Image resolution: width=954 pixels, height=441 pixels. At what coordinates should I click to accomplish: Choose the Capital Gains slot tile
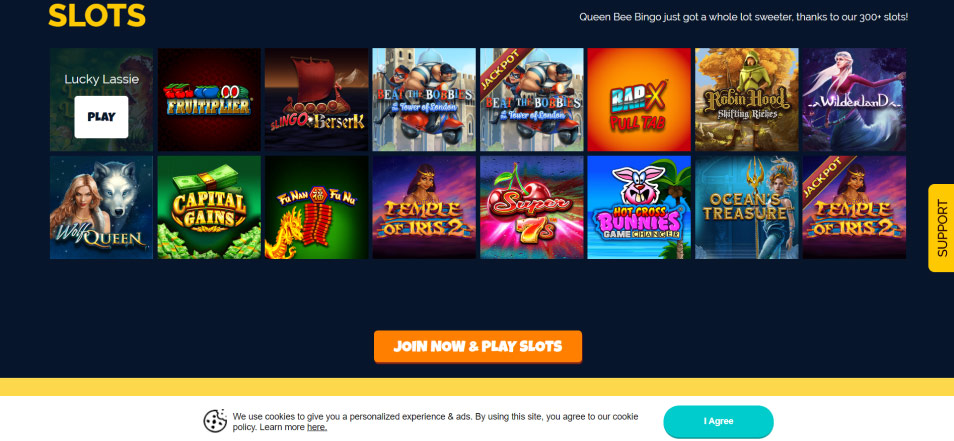pos(209,207)
